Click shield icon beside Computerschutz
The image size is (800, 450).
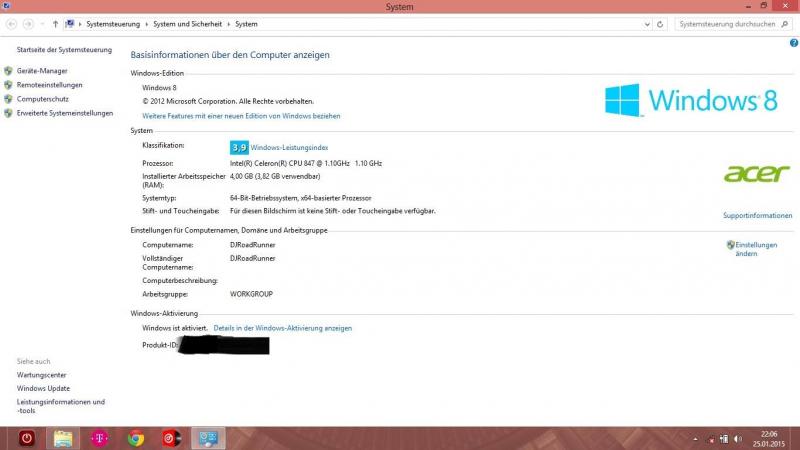[x=8, y=99]
